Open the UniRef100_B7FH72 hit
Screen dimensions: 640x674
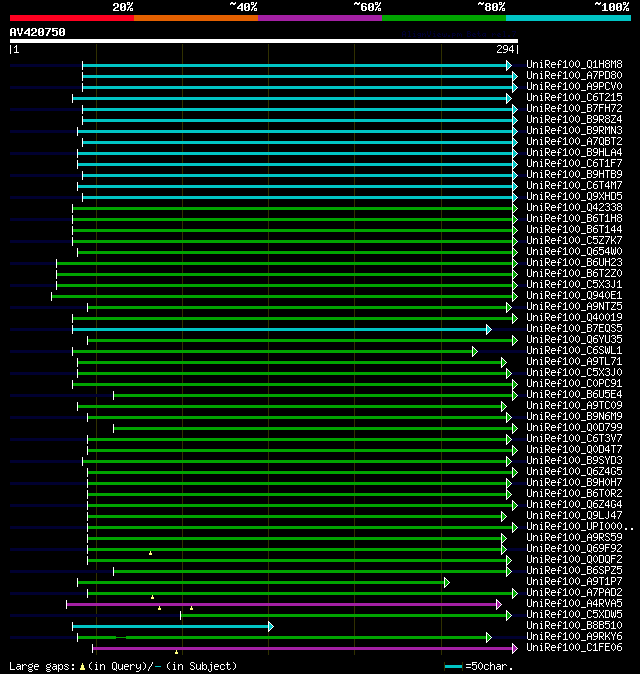tap(574, 108)
